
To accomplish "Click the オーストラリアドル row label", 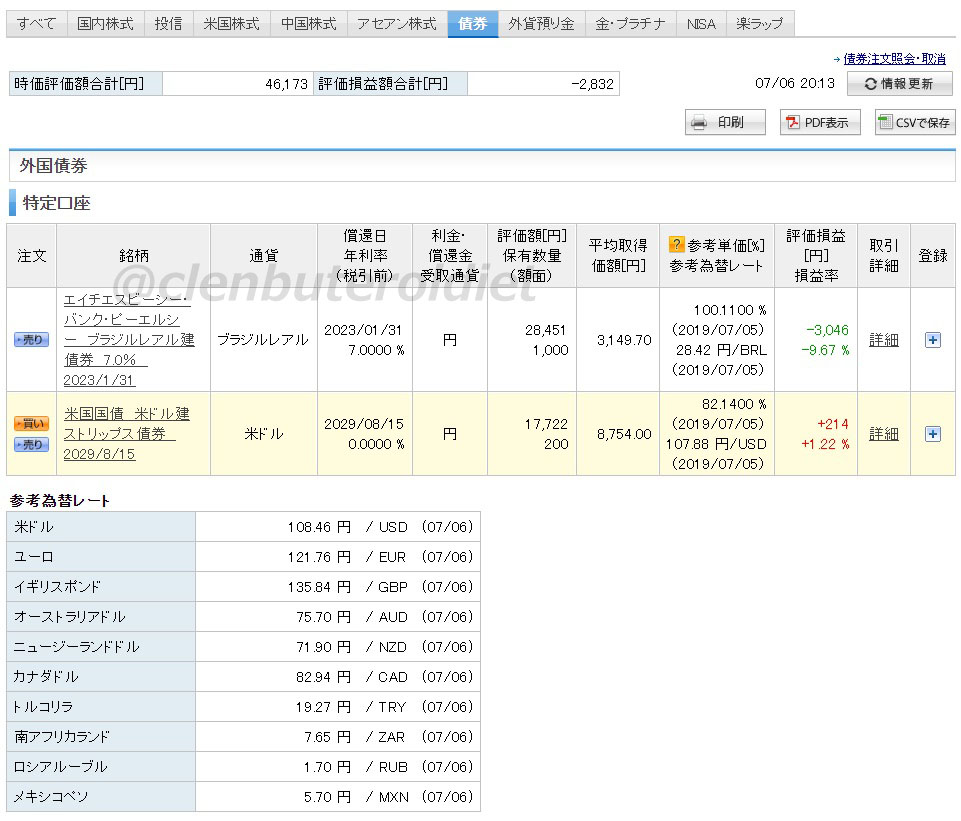I will tap(70, 618).
